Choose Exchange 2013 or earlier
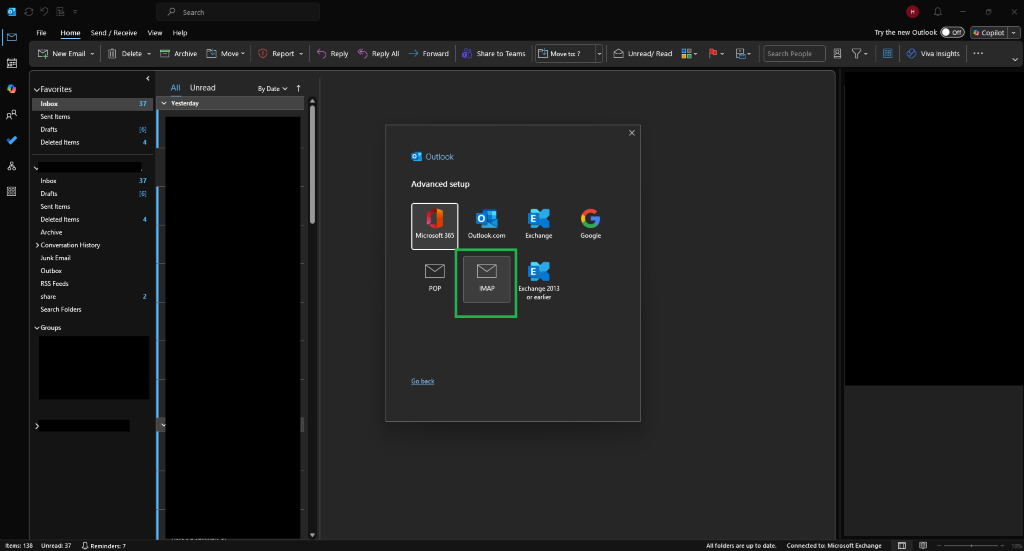The height and width of the screenshot is (551, 1024). coord(539,281)
